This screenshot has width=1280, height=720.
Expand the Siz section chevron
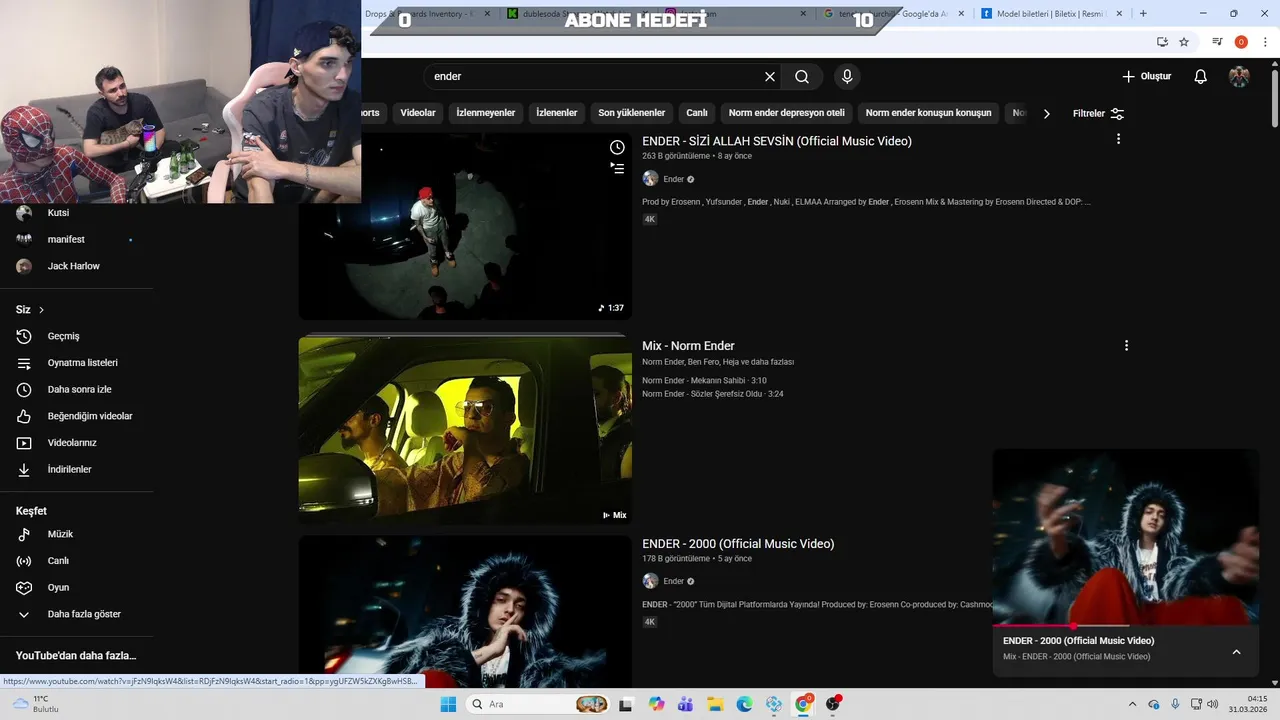pyautogui.click(x=41, y=310)
